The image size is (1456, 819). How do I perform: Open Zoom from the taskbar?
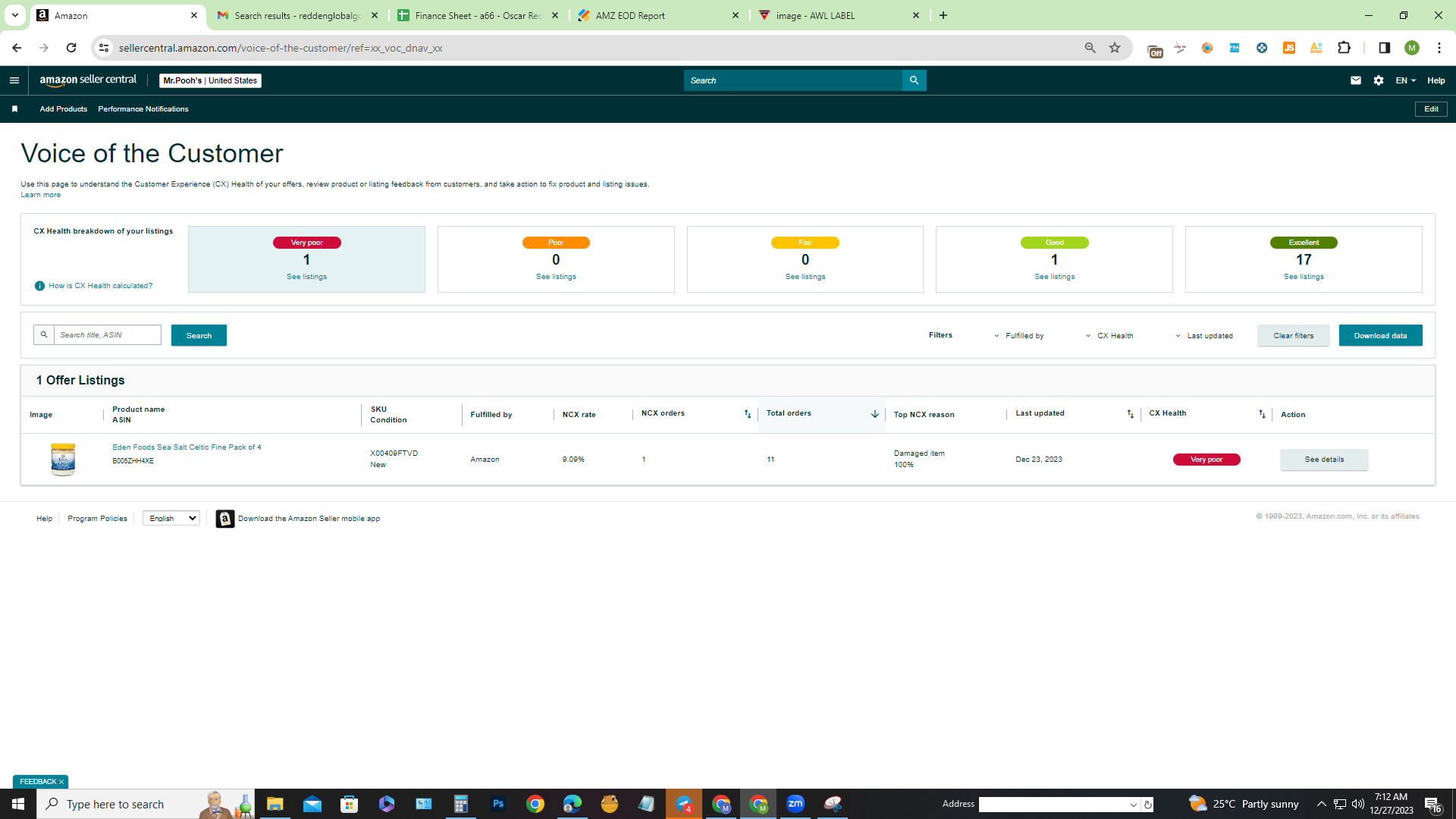pos(795,804)
